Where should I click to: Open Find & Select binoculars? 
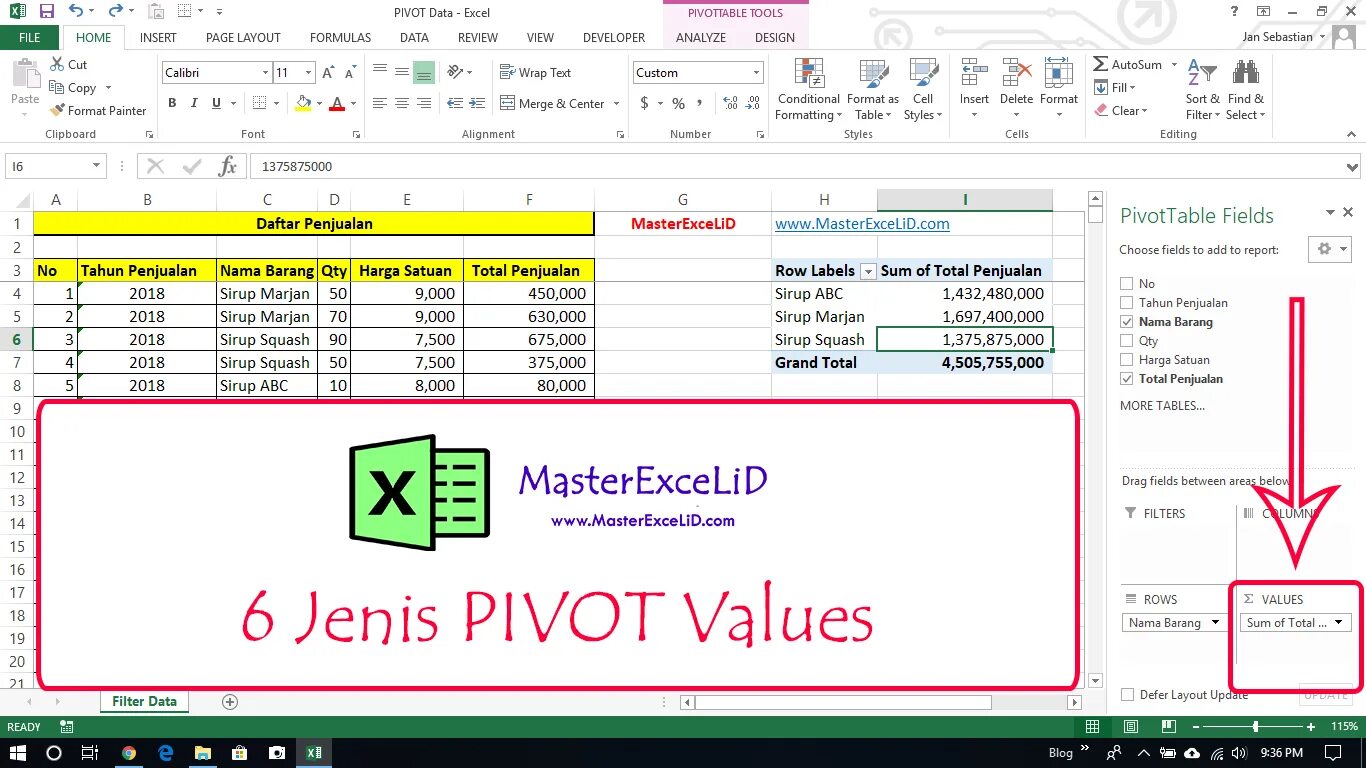[x=1246, y=89]
